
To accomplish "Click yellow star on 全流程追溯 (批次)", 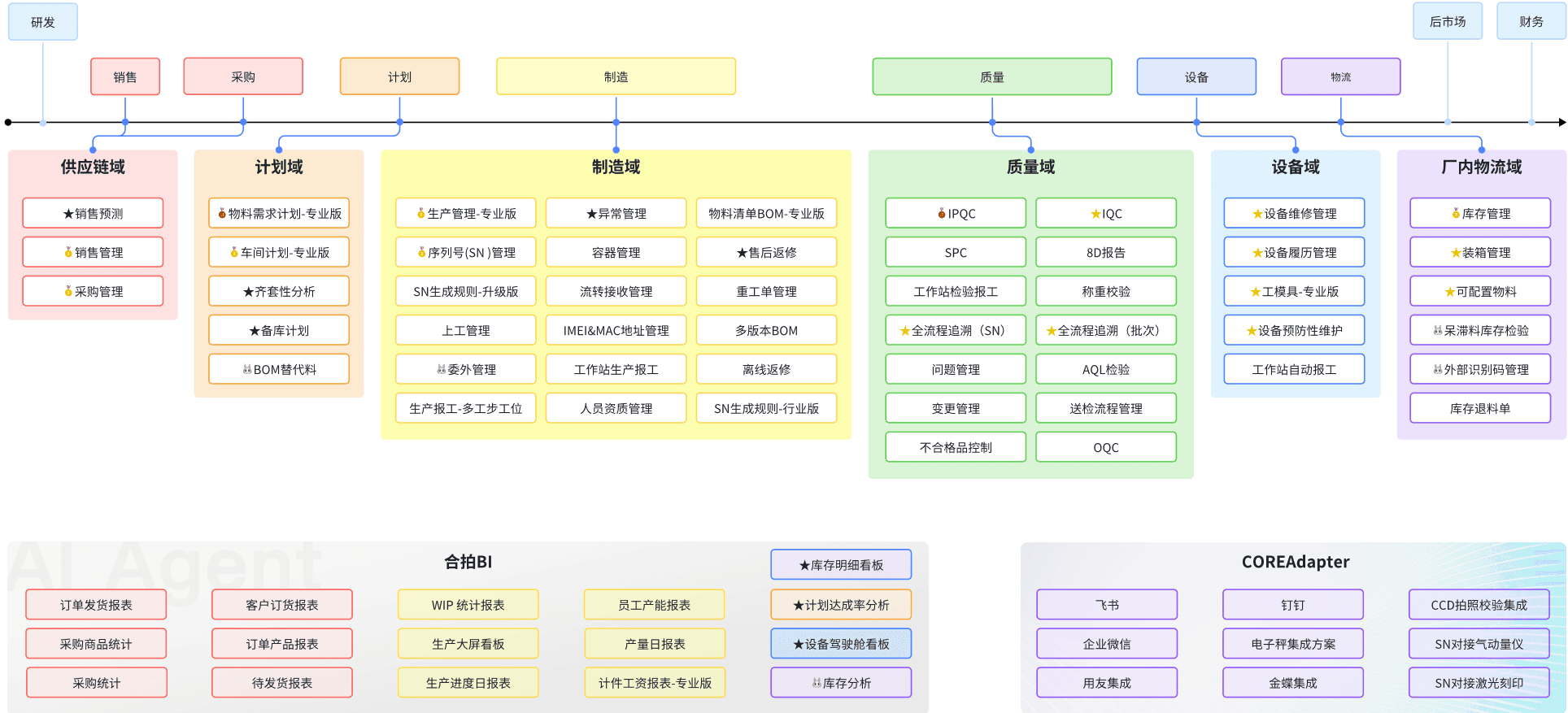I will point(1052,330).
